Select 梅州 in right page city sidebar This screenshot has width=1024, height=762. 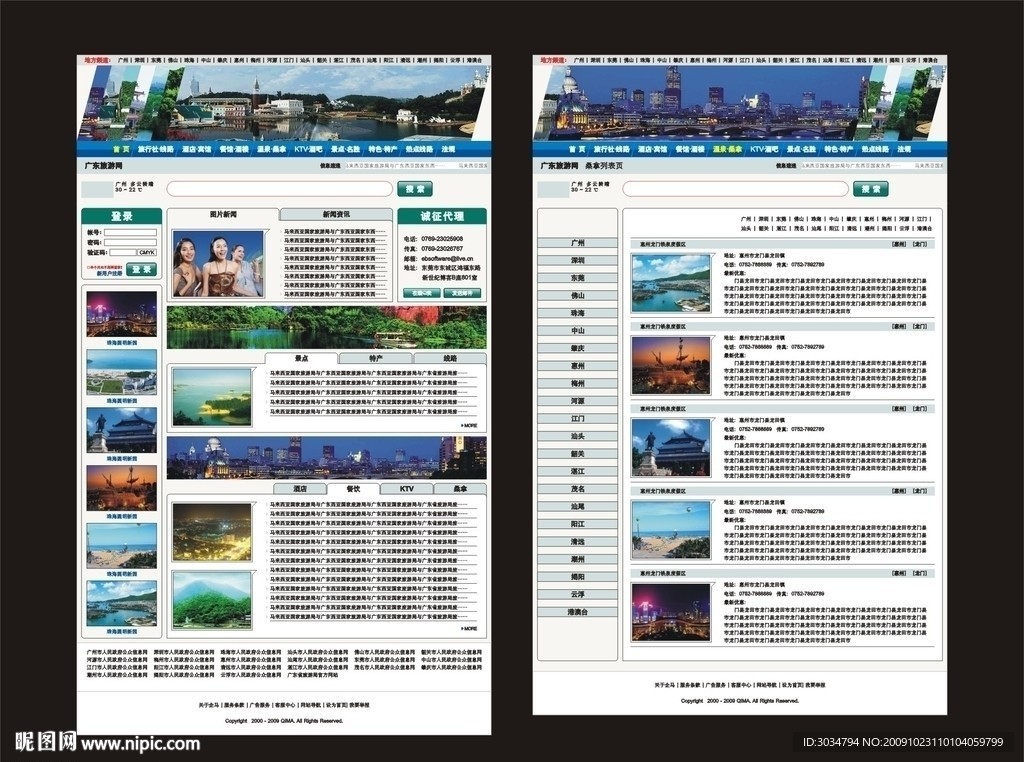pyautogui.click(x=577, y=384)
